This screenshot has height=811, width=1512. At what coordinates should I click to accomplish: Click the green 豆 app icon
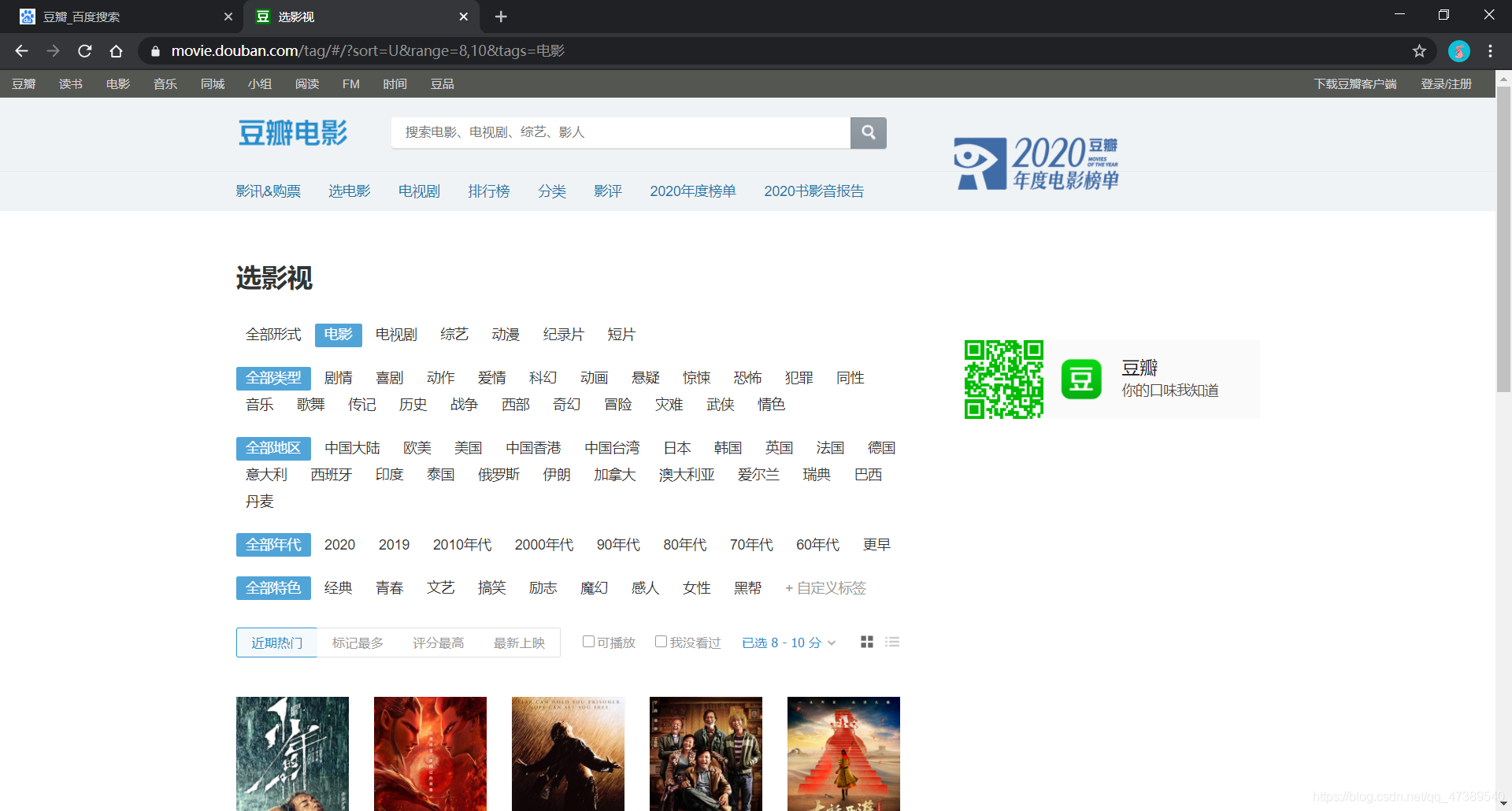(1081, 380)
